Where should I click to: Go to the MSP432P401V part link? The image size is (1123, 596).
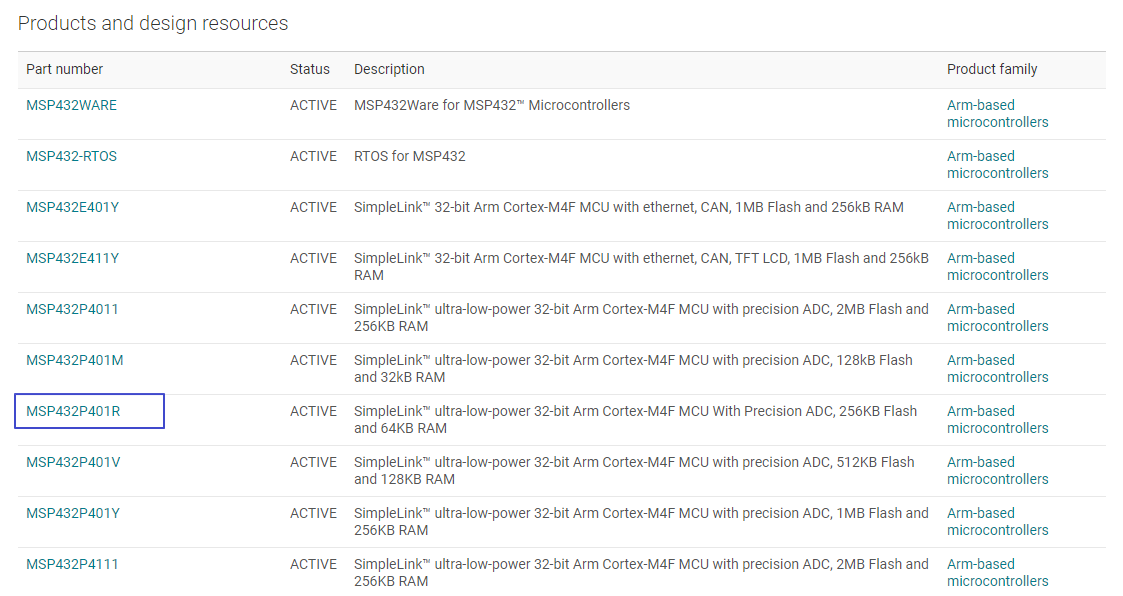(73, 462)
